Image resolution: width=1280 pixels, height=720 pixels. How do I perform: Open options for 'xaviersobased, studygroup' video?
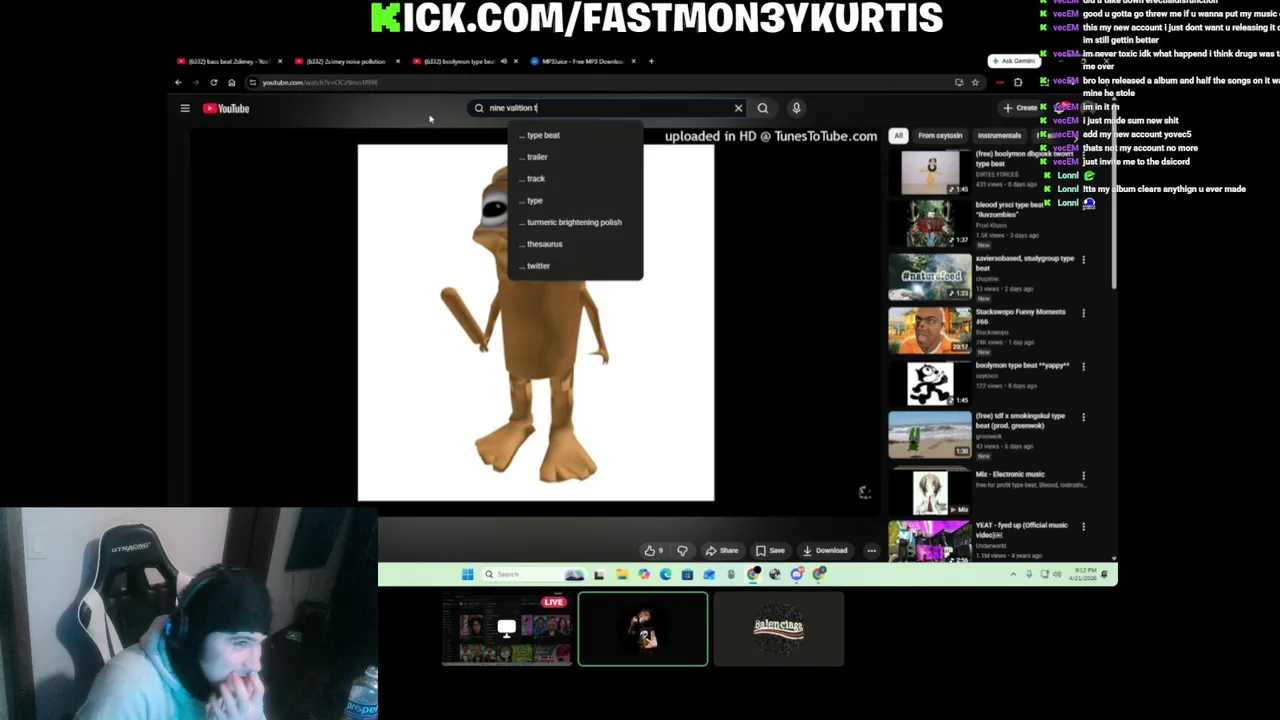coord(1083,260)
